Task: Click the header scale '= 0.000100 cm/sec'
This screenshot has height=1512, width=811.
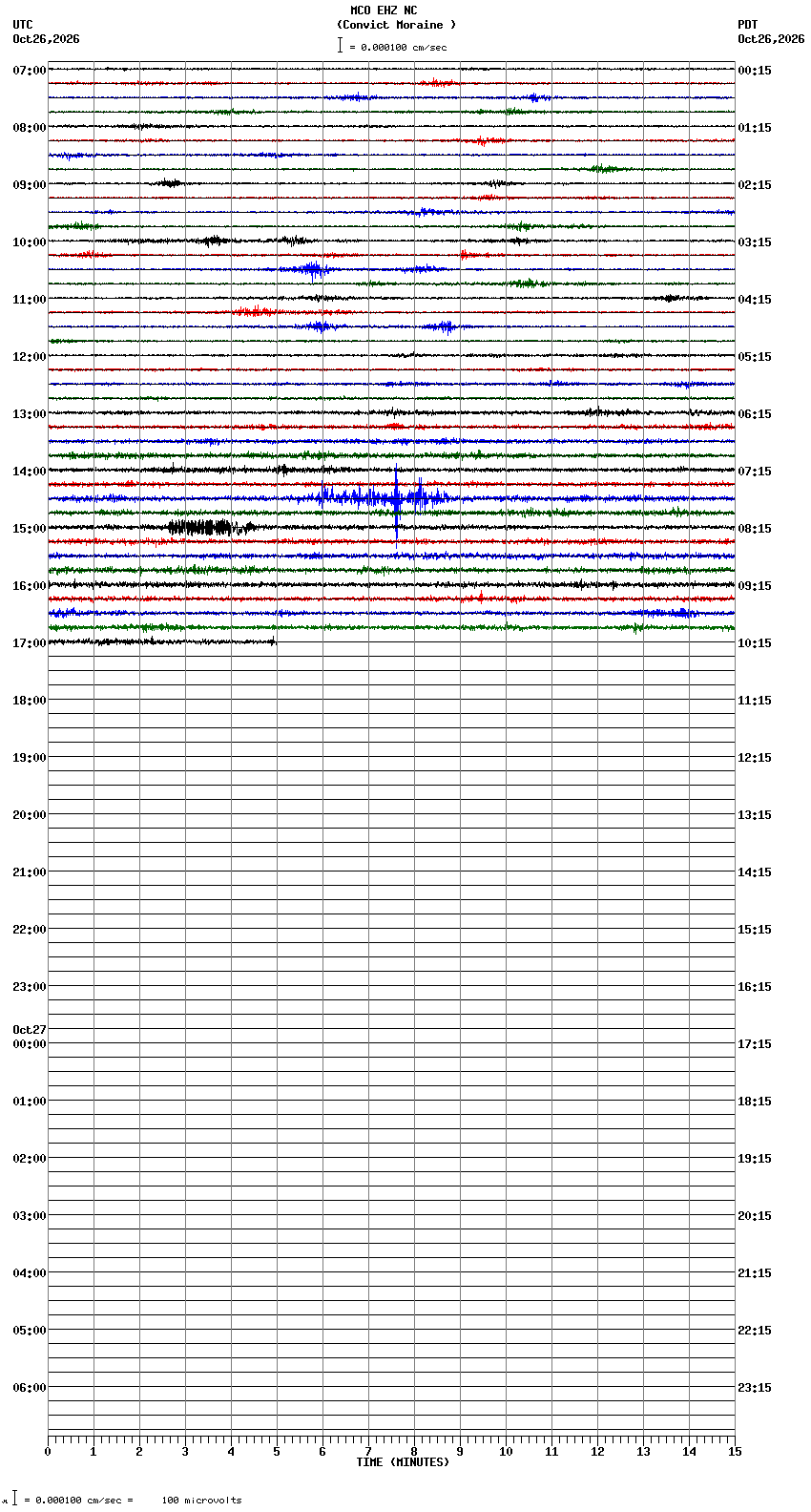Action: (398, 47)
